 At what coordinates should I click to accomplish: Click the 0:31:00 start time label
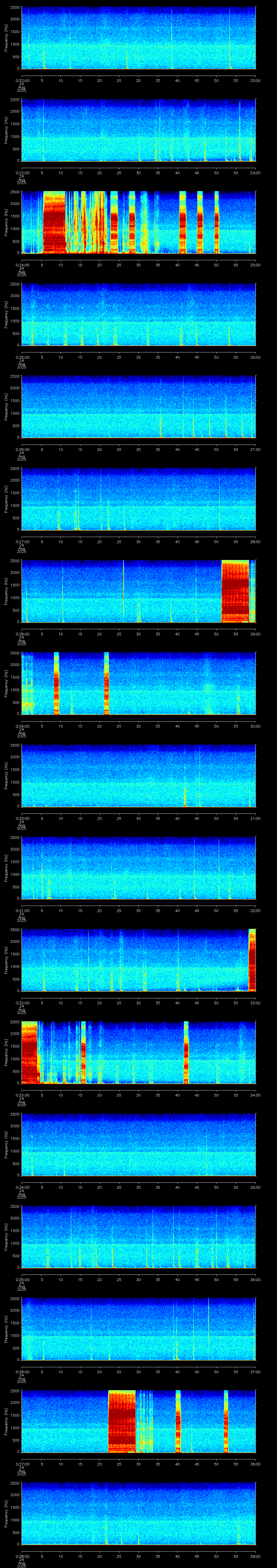tap(22, 910)
